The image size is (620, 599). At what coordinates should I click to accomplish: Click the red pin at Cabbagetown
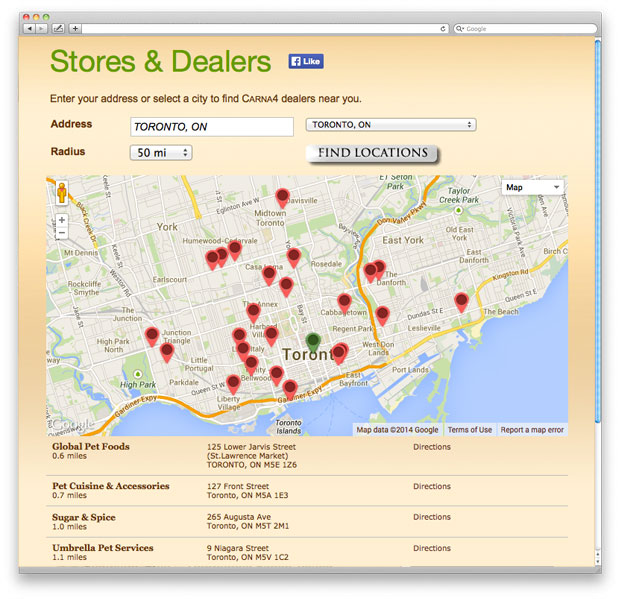344,304
